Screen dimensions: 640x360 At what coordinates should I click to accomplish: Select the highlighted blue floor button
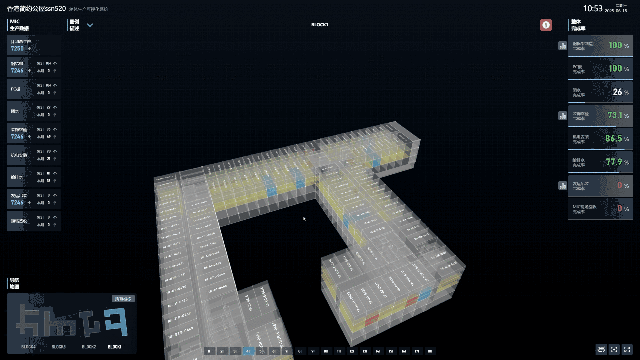click(249, 351)
